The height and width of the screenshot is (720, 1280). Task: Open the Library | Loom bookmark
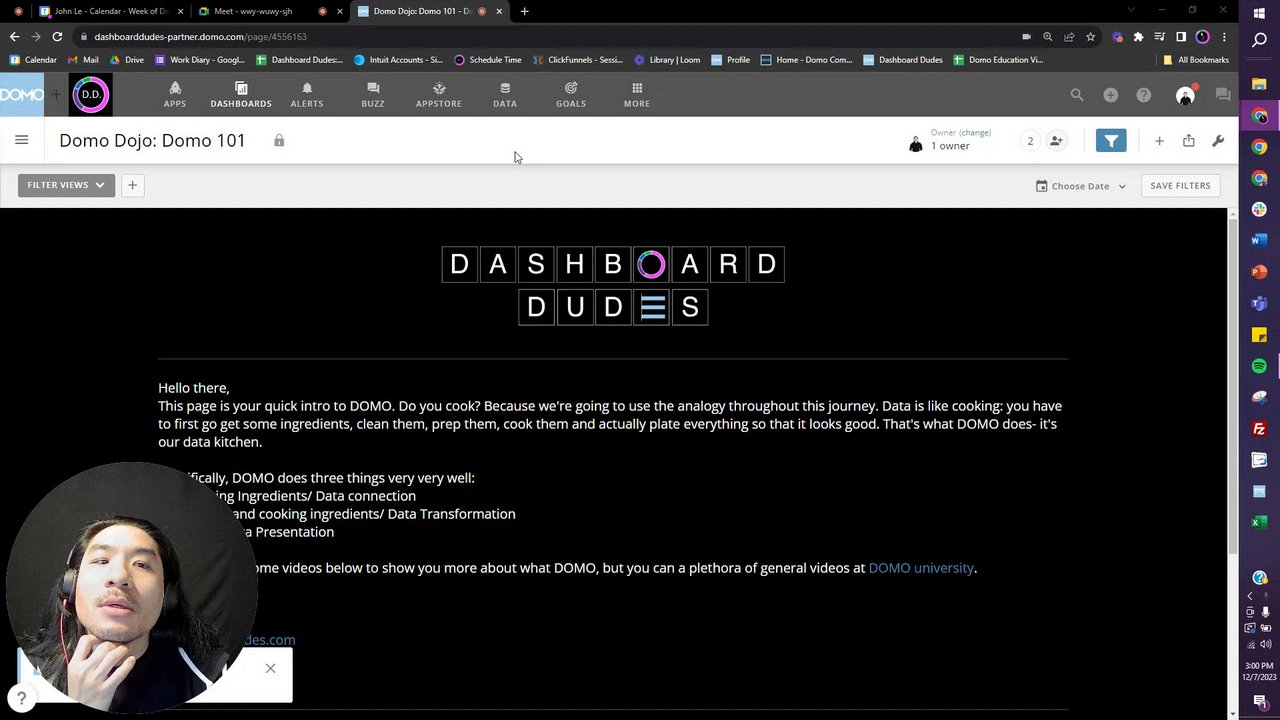pyautogui.click(x=667, y=60)
